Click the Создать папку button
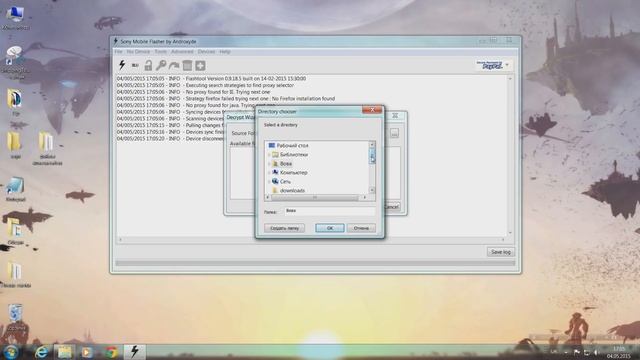 pyautogui.click(x=284, y=228)
